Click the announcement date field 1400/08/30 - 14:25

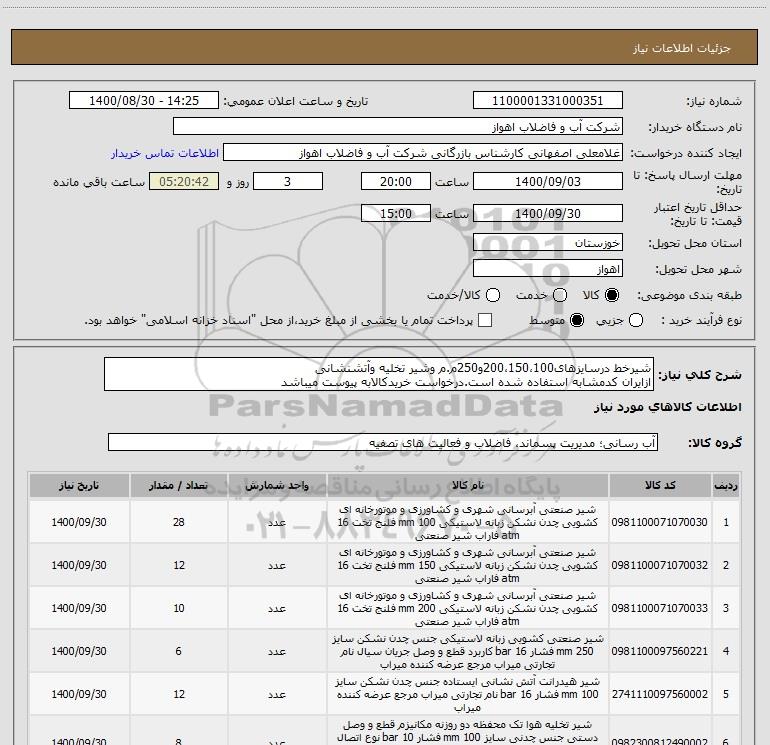pos(144,101)
